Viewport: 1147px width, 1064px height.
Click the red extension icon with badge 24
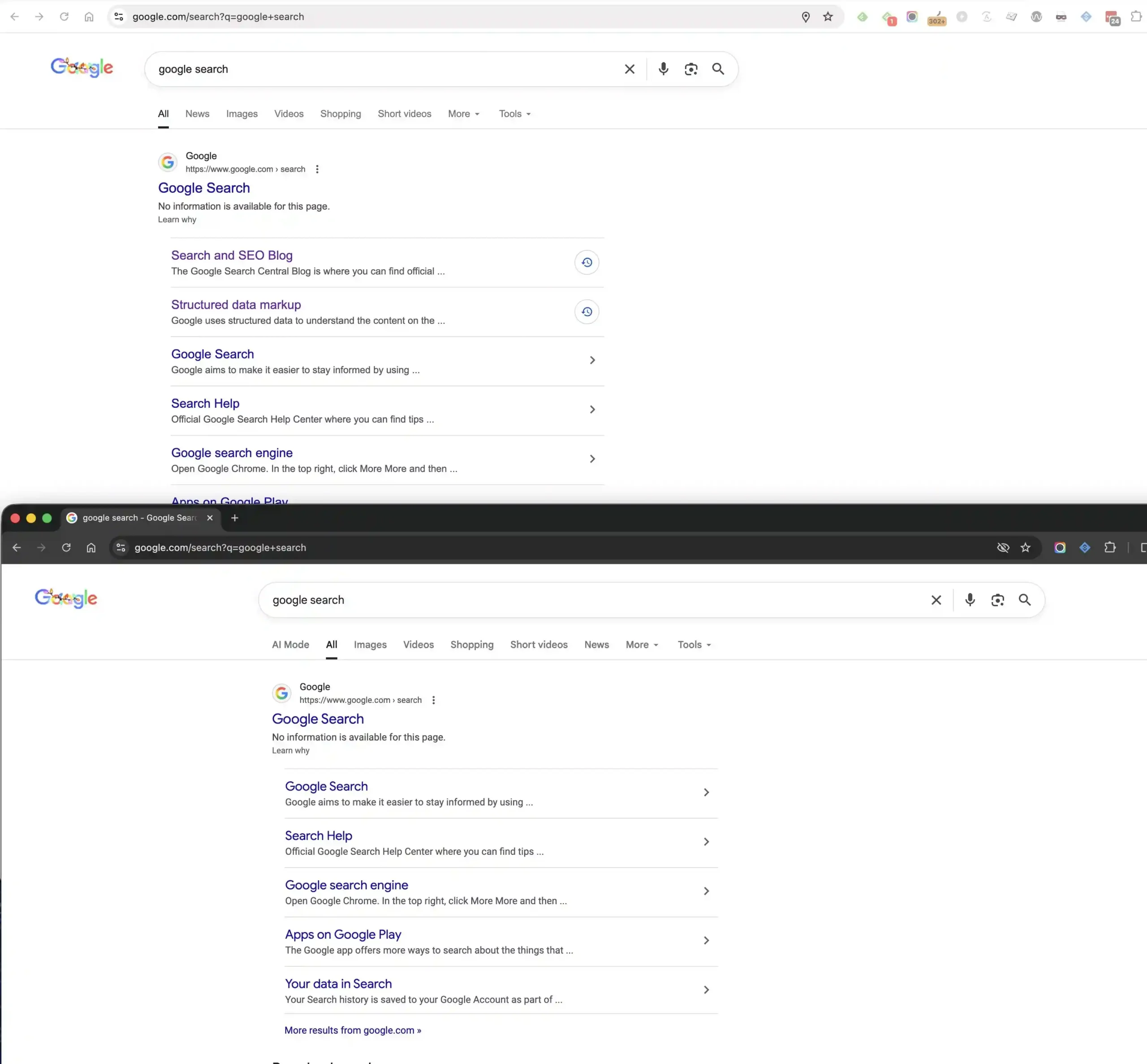point(1112,18)
